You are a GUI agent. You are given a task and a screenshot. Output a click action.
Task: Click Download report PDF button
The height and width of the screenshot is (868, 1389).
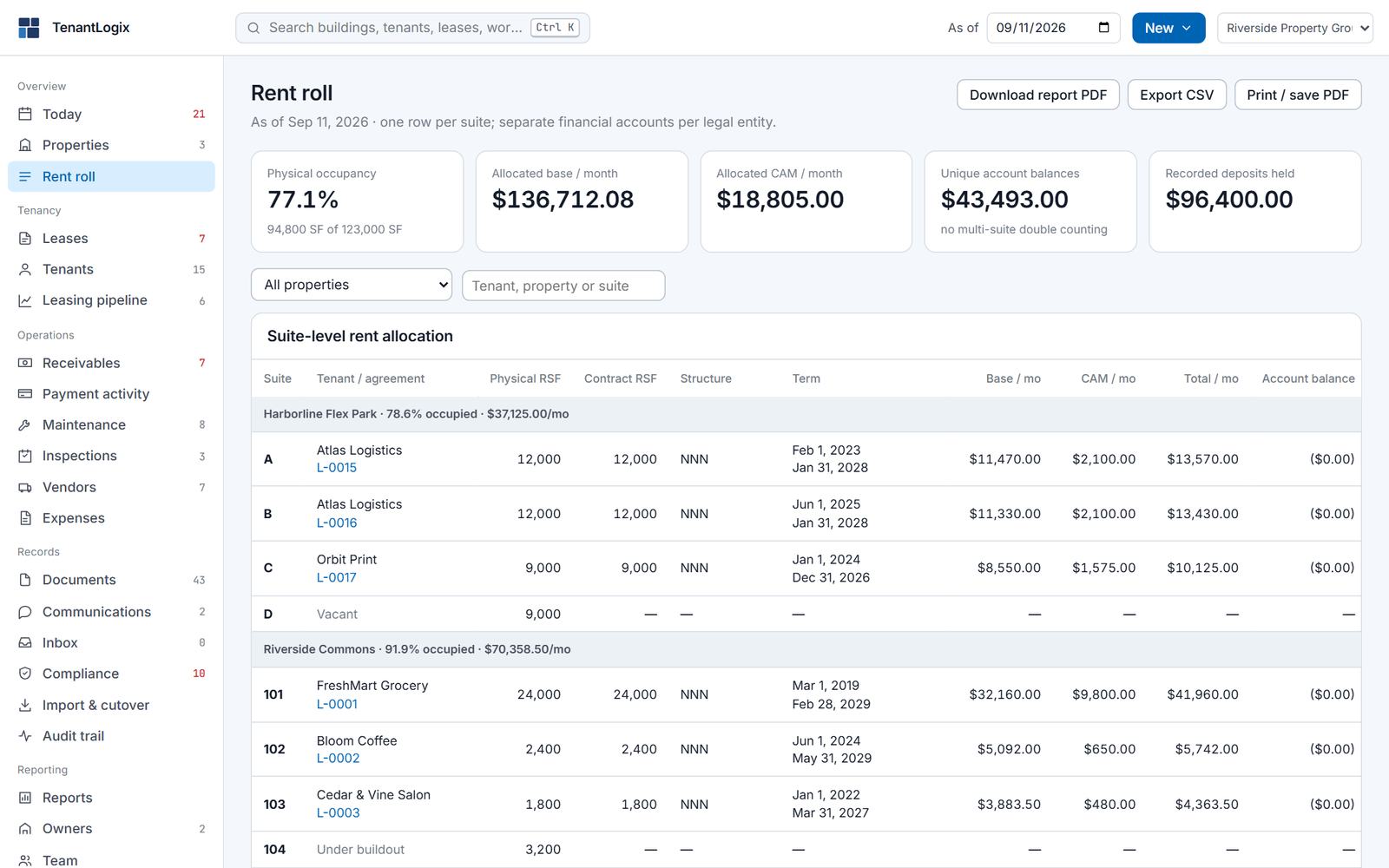(1038, 95)
